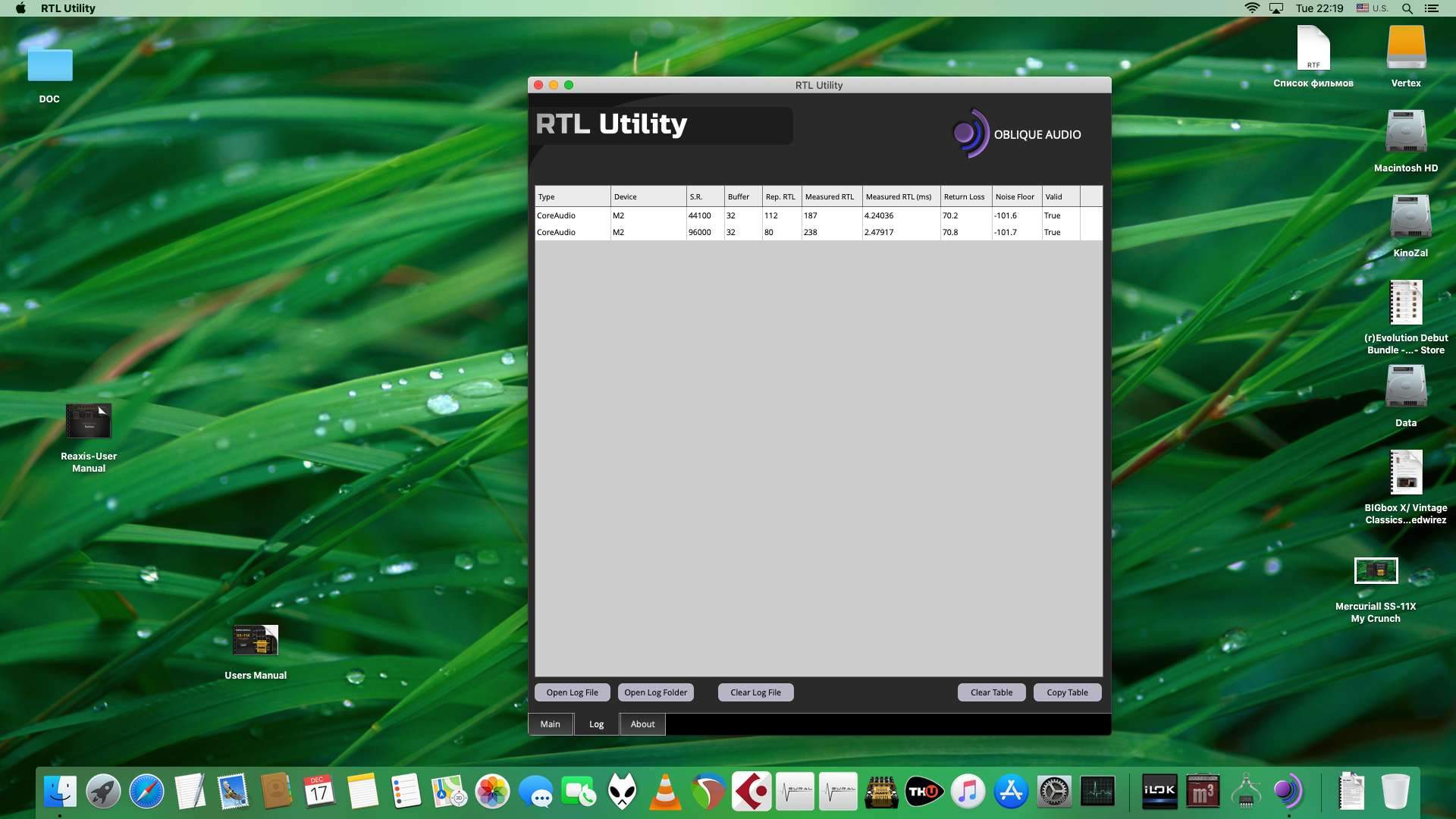Click RTL Utility icon in dock
1456x819 pixels.
pos(1288,792)
